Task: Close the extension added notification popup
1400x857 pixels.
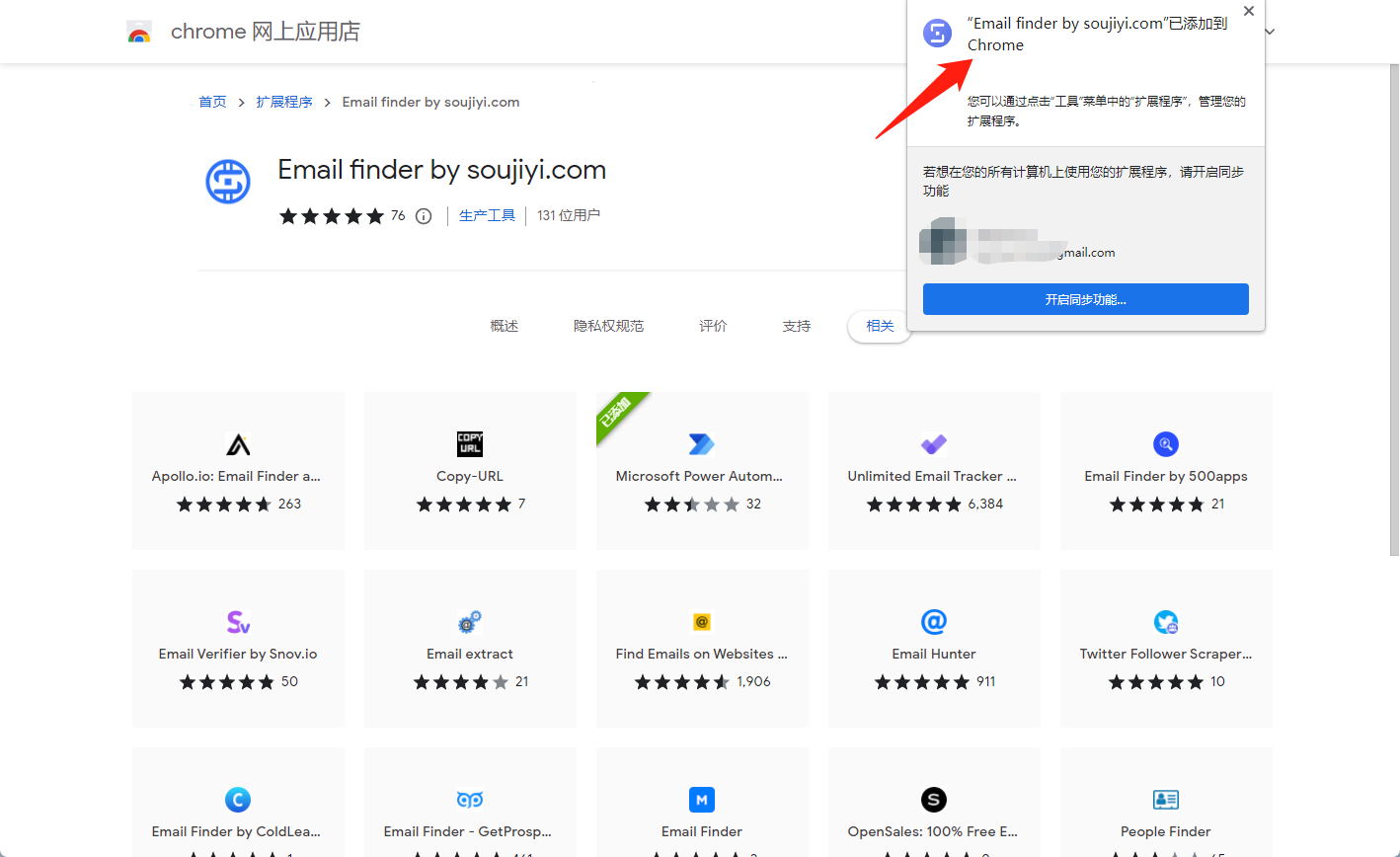Action: point(1249,11)
